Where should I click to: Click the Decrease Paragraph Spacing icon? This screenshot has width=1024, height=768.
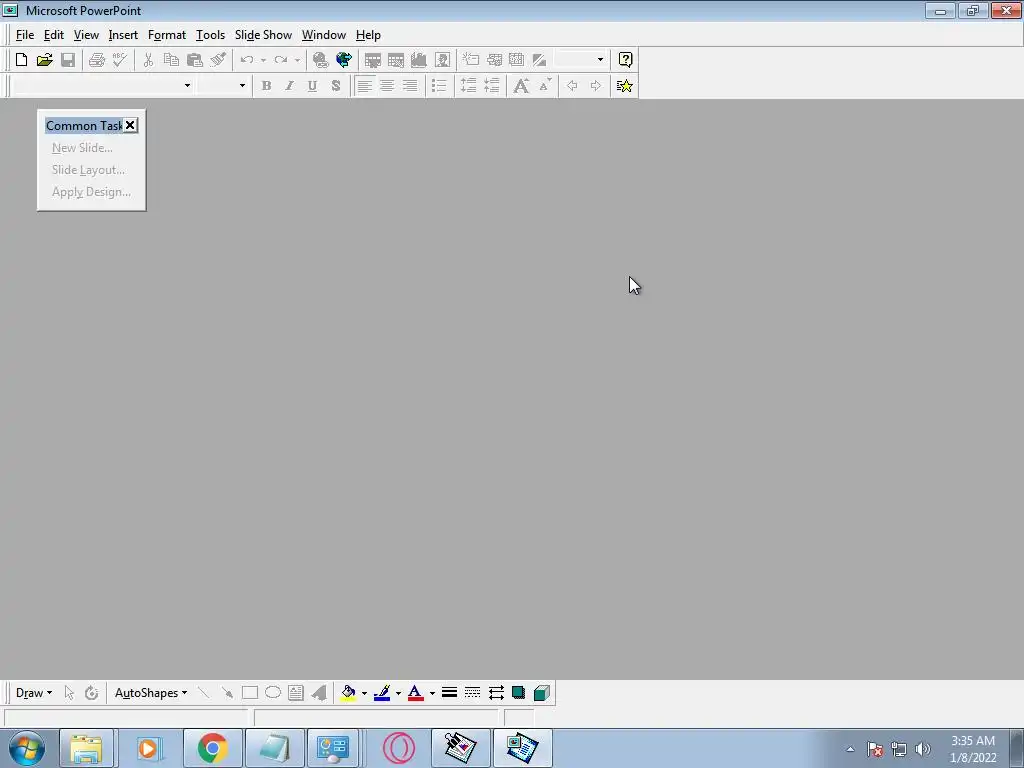(x=492, y=86)
